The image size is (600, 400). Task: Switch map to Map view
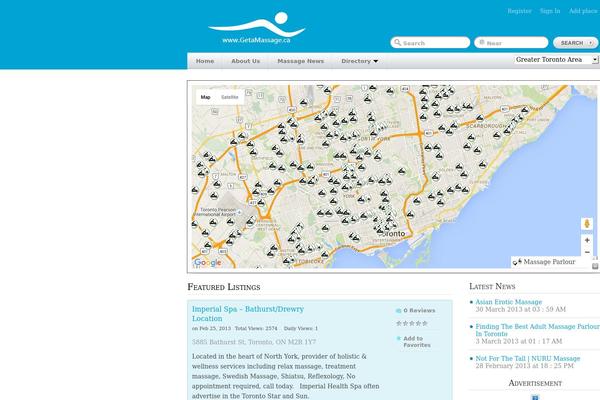(x=205, y=97)
